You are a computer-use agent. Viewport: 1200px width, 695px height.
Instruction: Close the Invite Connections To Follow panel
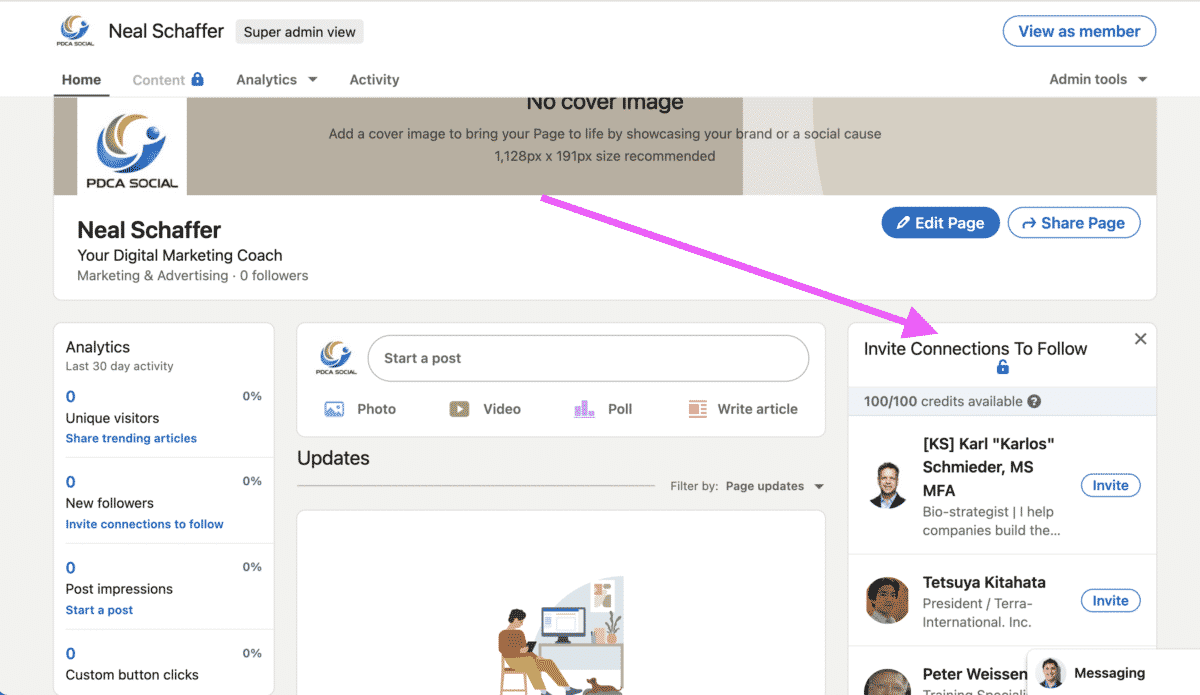1141,339
